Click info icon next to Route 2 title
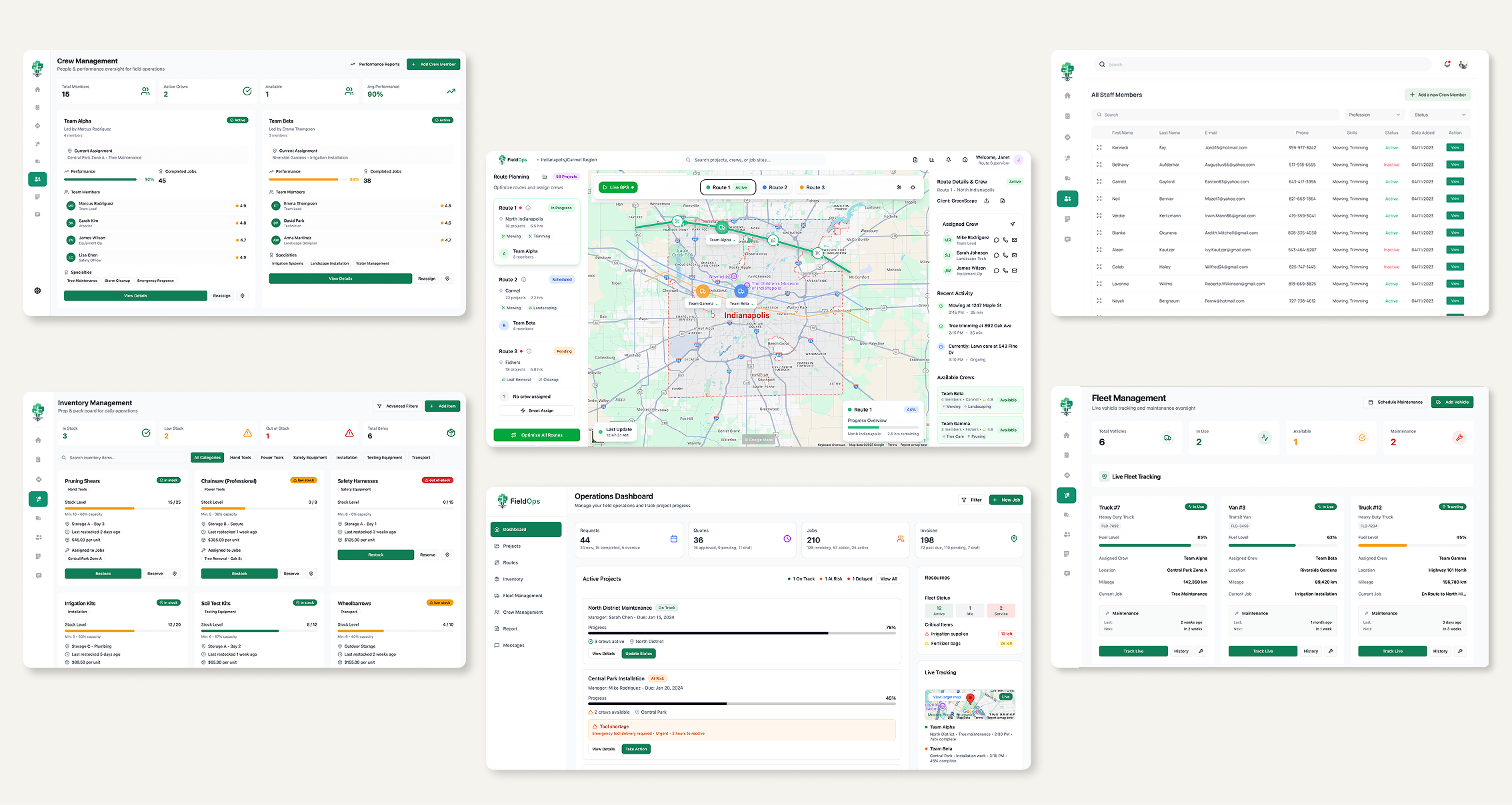Viewport: 1512px width, 805px height. 523,280
